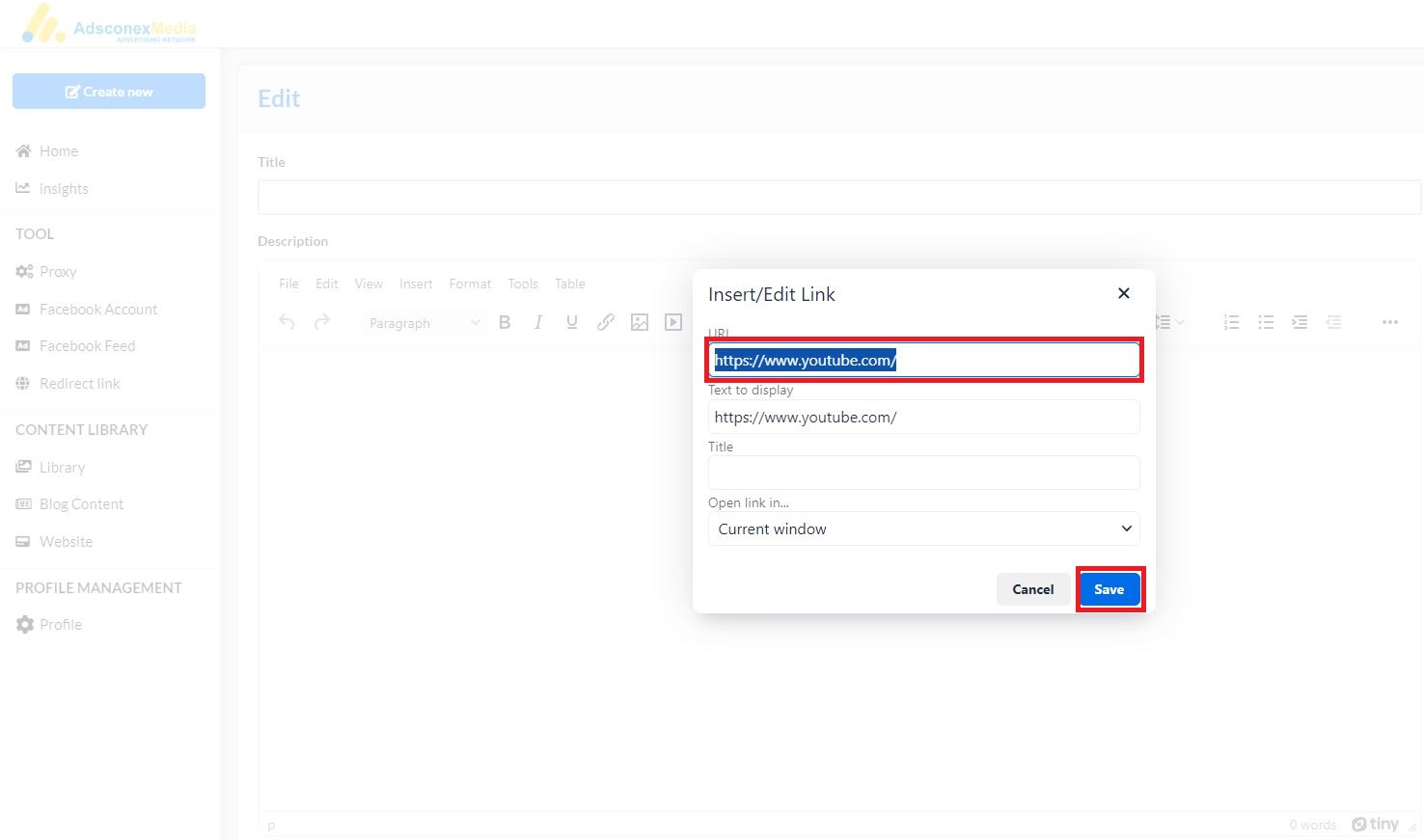This screenshot has width=1424, height=840.
Task: Toggle italic formatting in toolbar
Action: 538,322
